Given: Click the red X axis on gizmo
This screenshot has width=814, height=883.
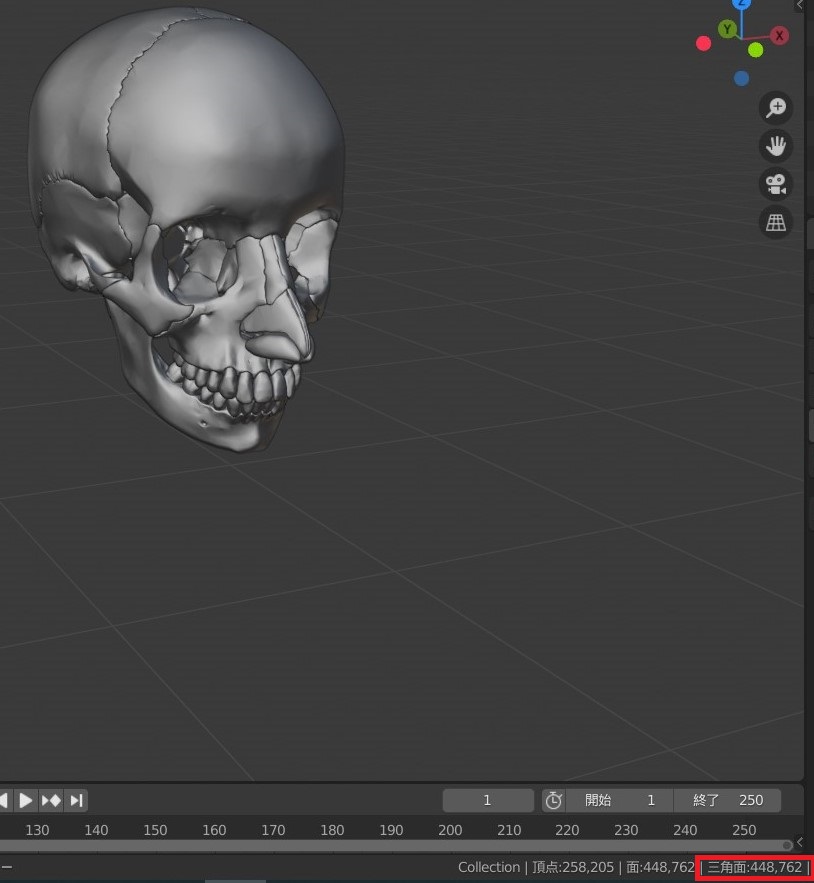Looking at the screenshot, I should [x=779, y=35].
